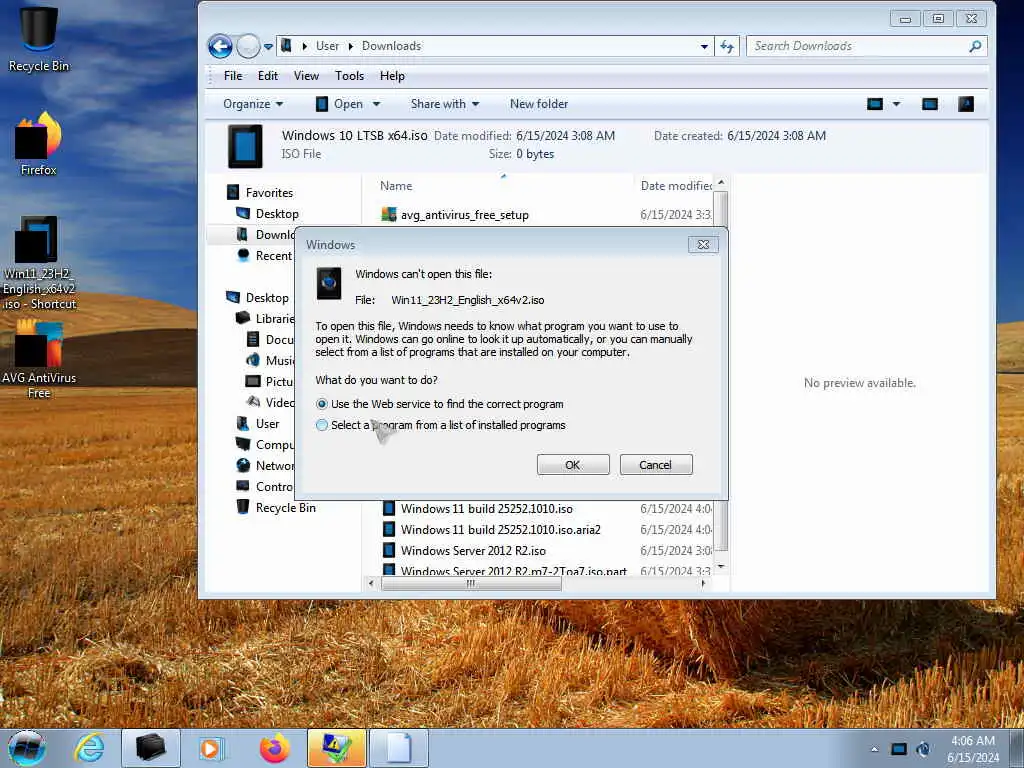
Task: Toggle the preview pane icon
Action: [x=930, y=104]
